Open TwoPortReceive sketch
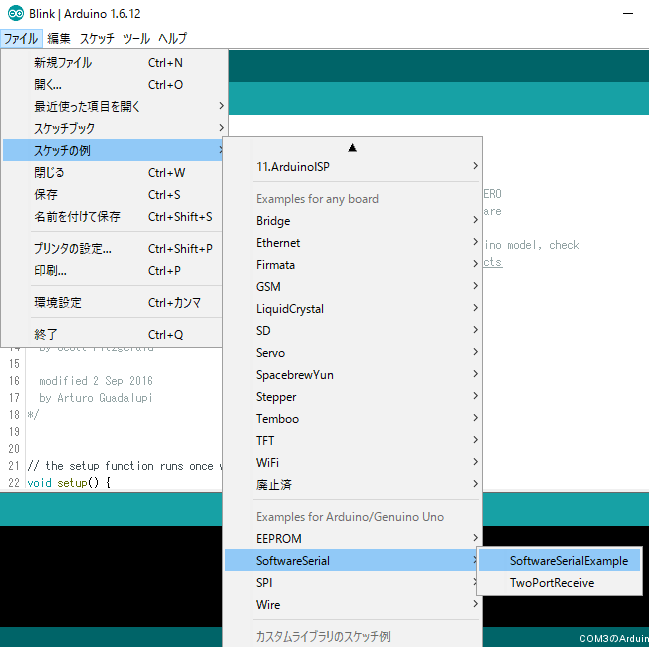 coord(560,582)
